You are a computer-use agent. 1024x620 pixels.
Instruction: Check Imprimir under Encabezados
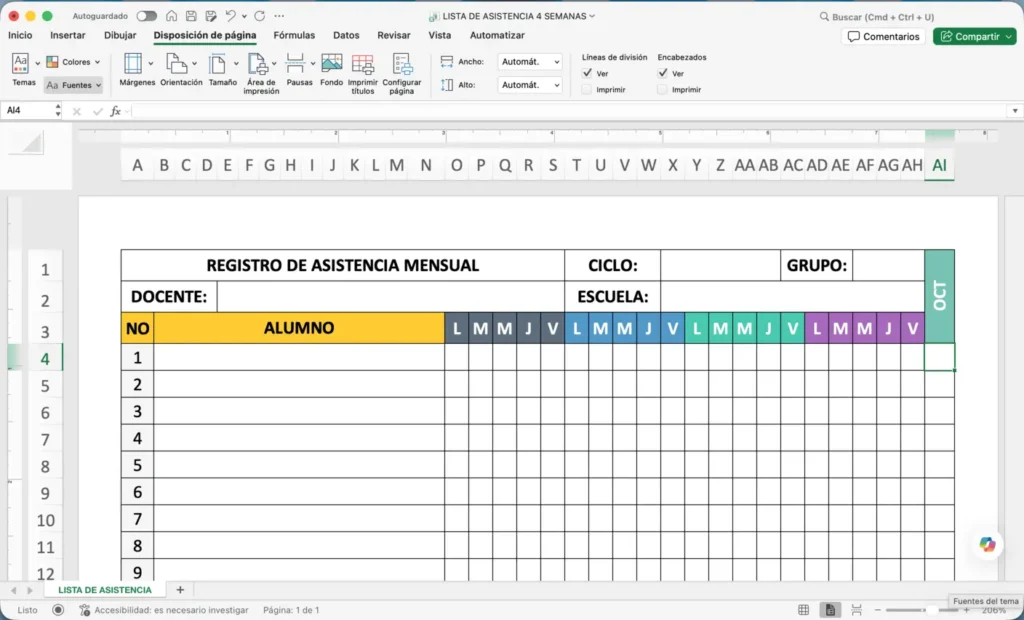tap(663, 90)
